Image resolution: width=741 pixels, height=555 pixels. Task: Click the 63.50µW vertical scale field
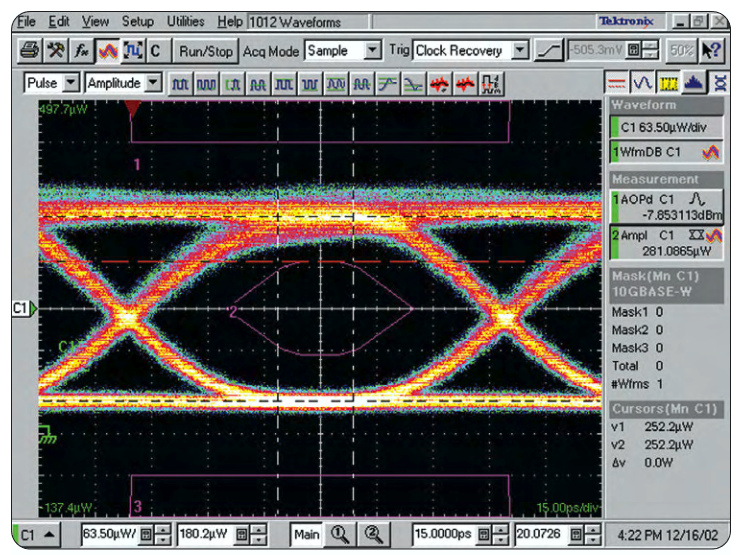click(x=112, y=535)
